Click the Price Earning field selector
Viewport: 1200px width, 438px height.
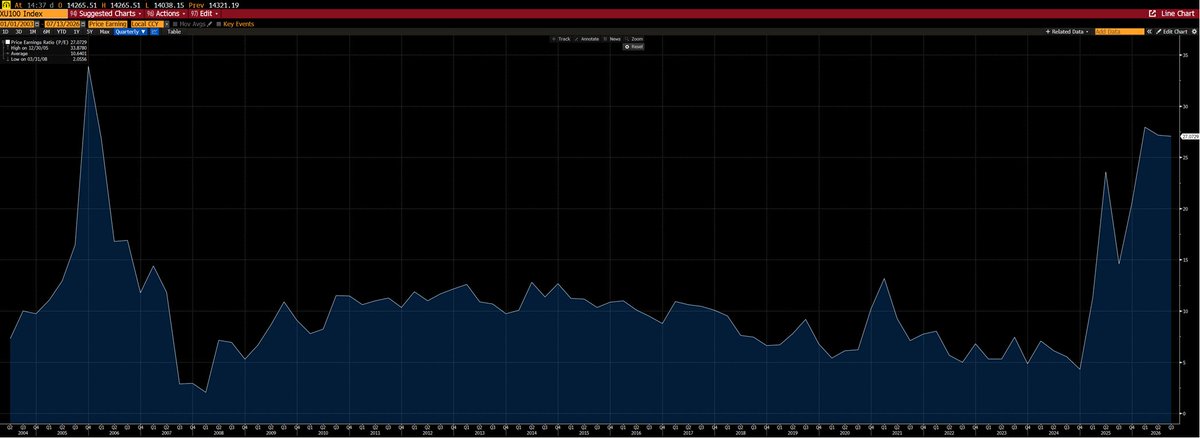tap(107, 24)
